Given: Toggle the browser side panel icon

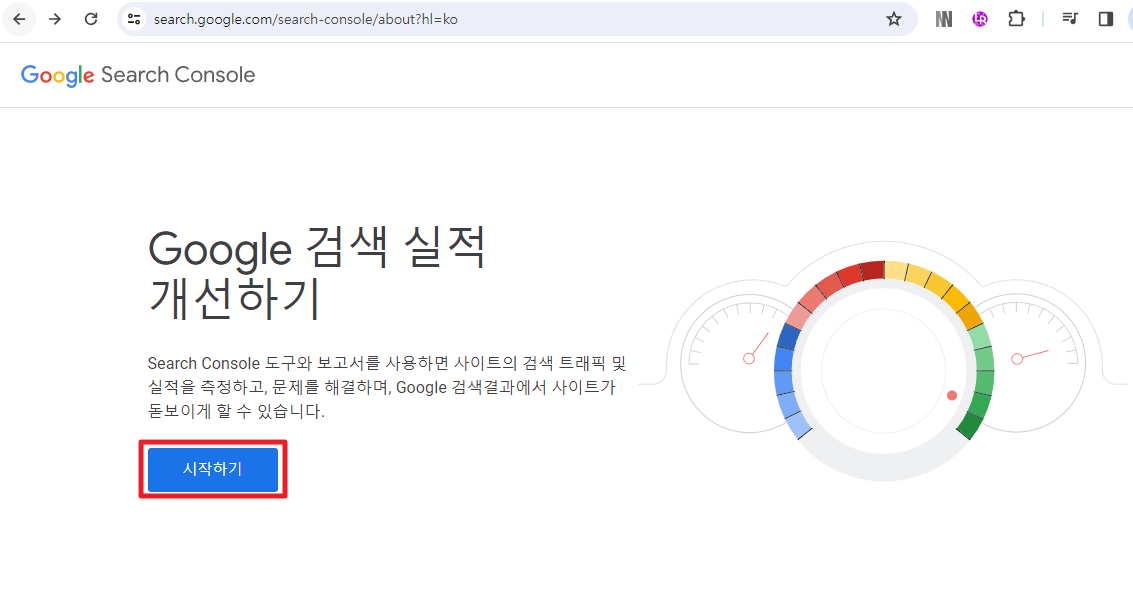Looking at the screenshot, I should [x=1106, y=19].
